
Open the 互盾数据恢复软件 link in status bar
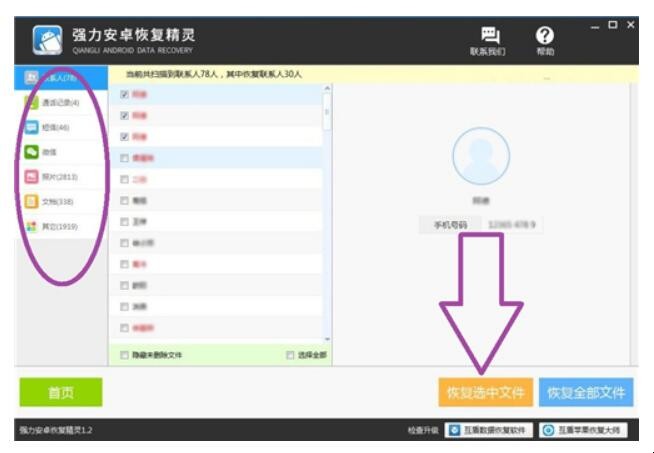coord(489,430)
